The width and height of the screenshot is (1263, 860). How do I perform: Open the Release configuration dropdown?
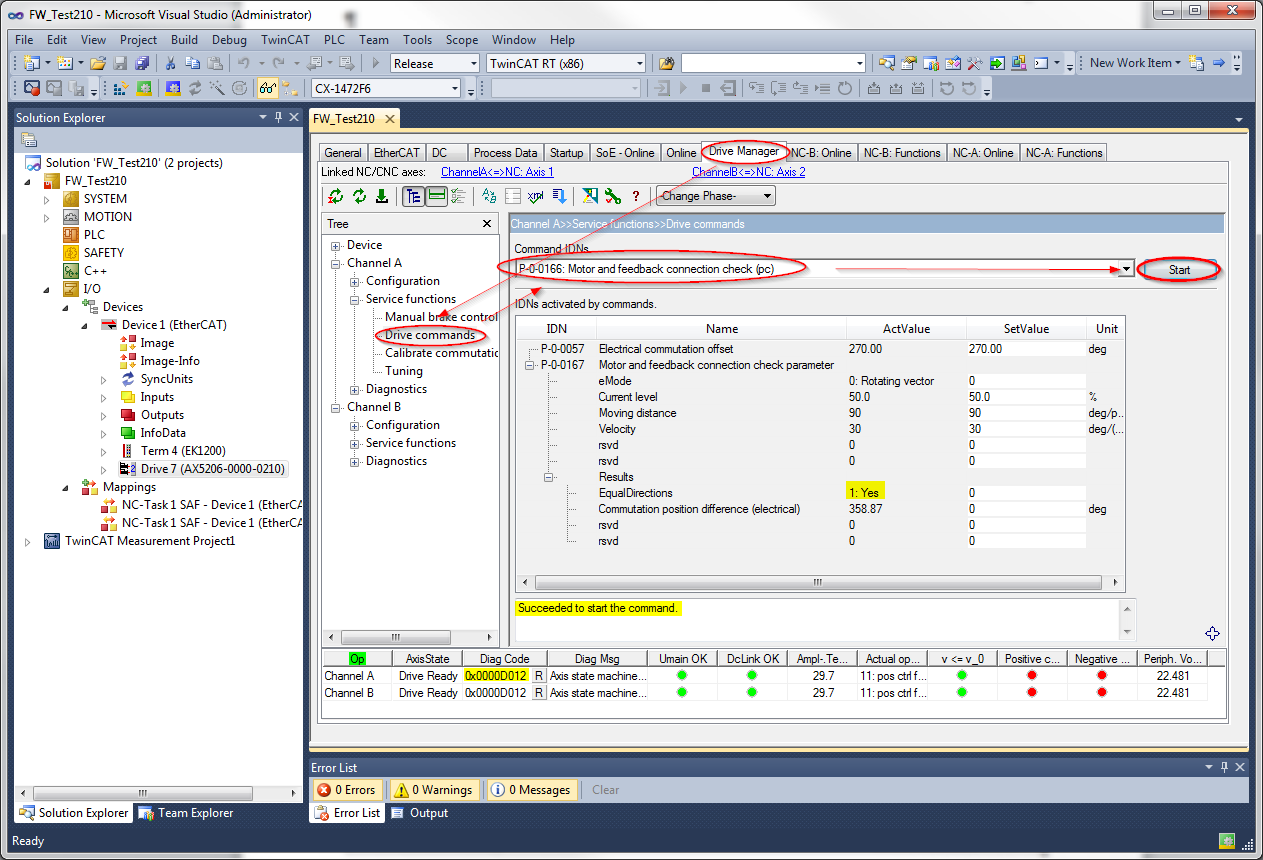coord(472,63)
